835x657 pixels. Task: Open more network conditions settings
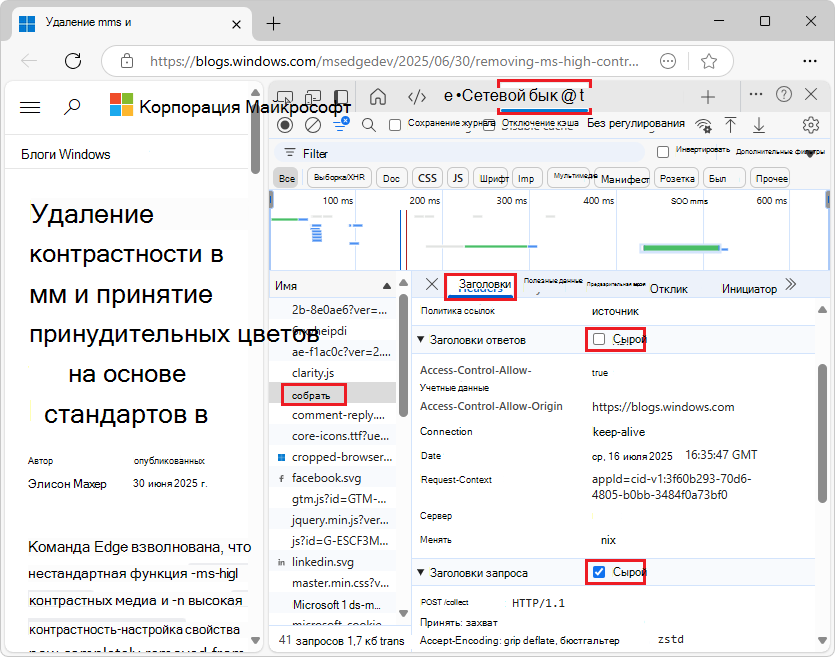[705, 125]
